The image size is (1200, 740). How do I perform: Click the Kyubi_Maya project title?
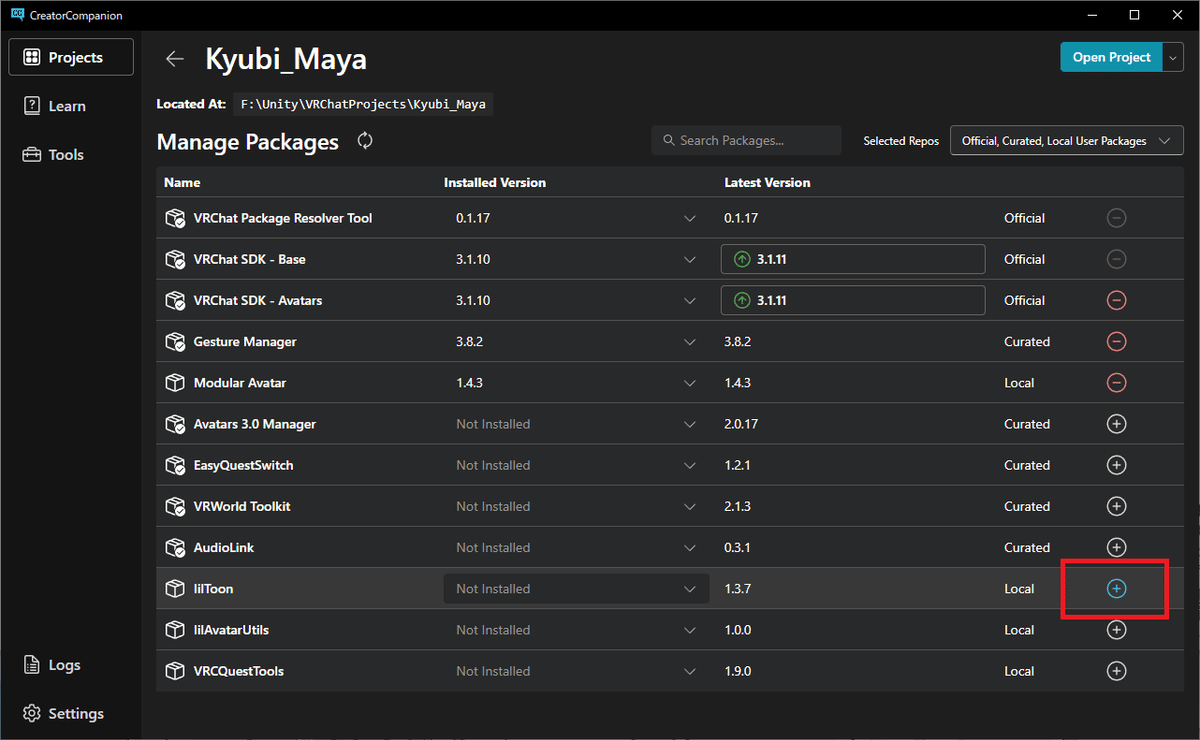tap(286, 59)
